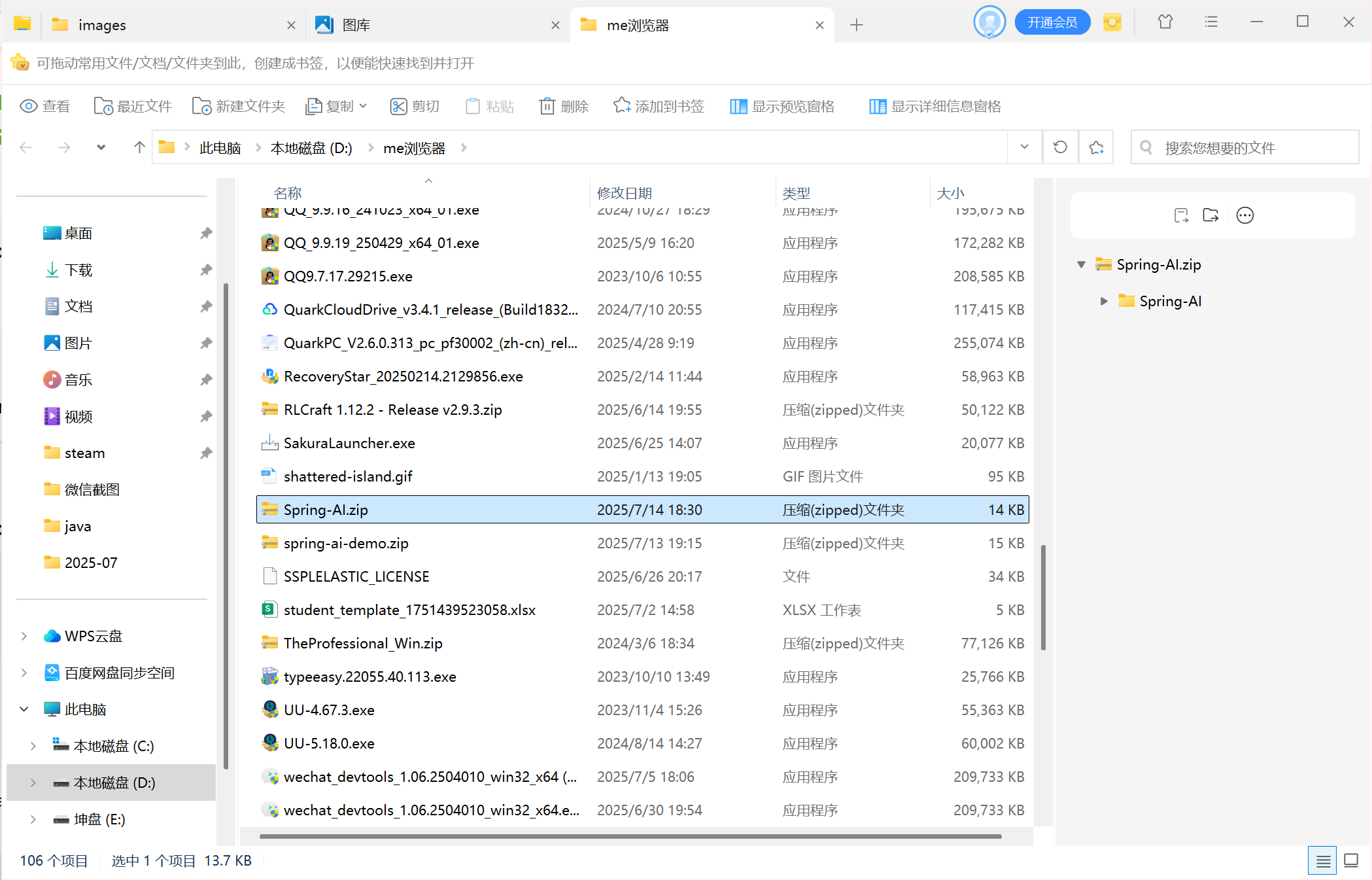Switch to the images tab
1372x880 pixels.
click(x=173, y=25)
